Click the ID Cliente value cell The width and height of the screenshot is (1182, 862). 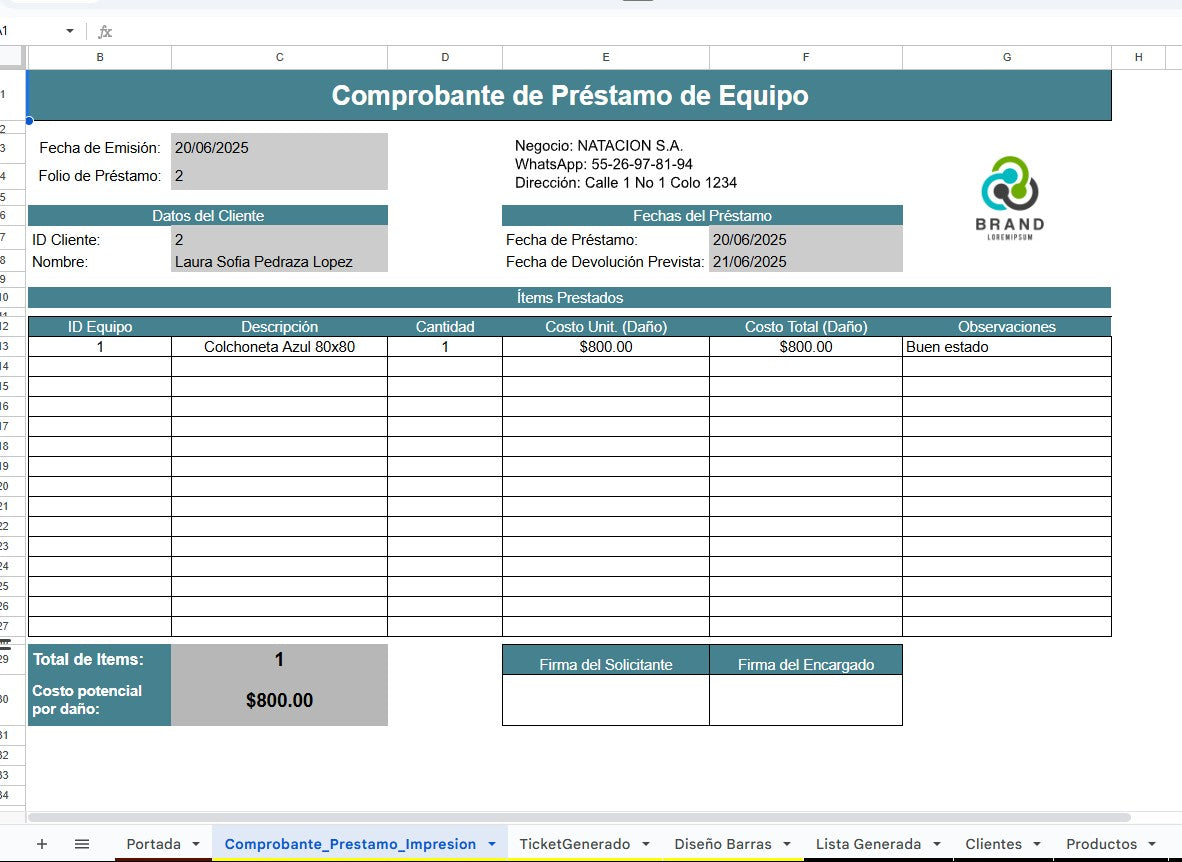[280, 240]
